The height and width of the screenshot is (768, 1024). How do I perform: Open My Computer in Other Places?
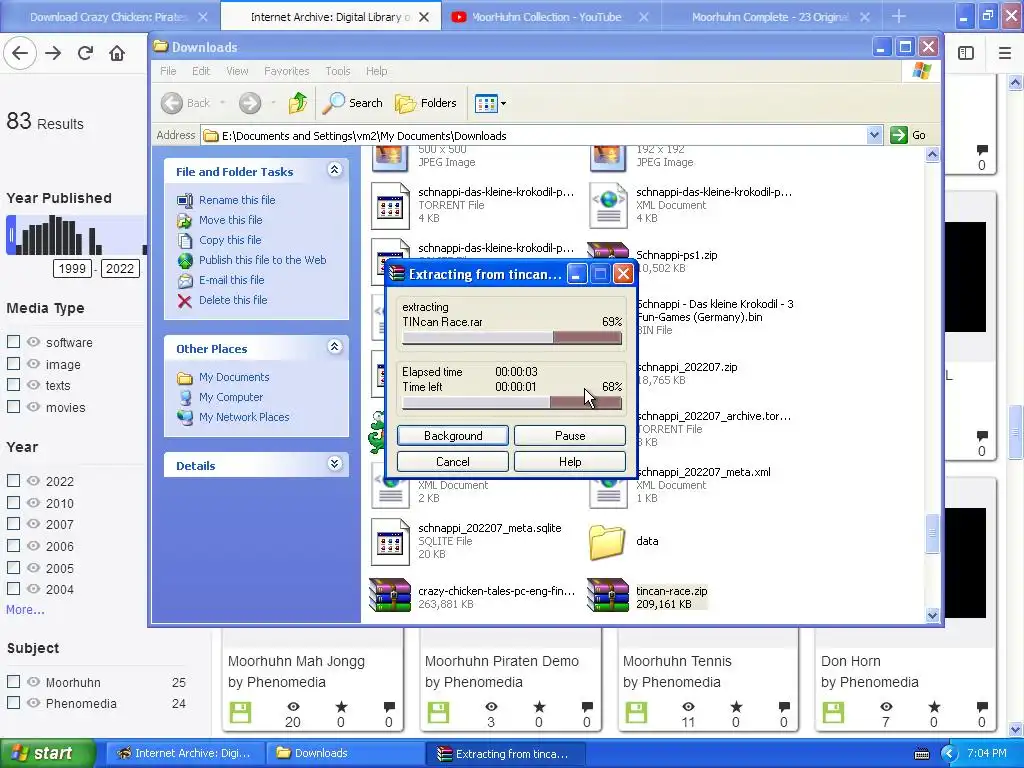pyautogui.click(x=231, y=397)
